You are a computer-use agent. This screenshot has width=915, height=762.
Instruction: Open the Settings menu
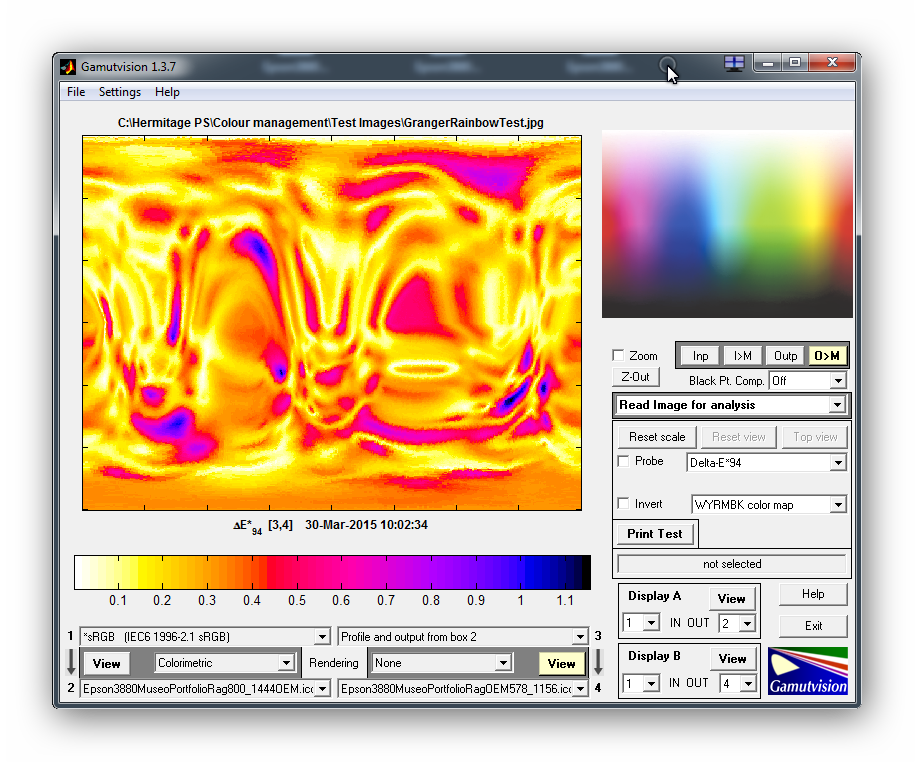coord(119,92)
